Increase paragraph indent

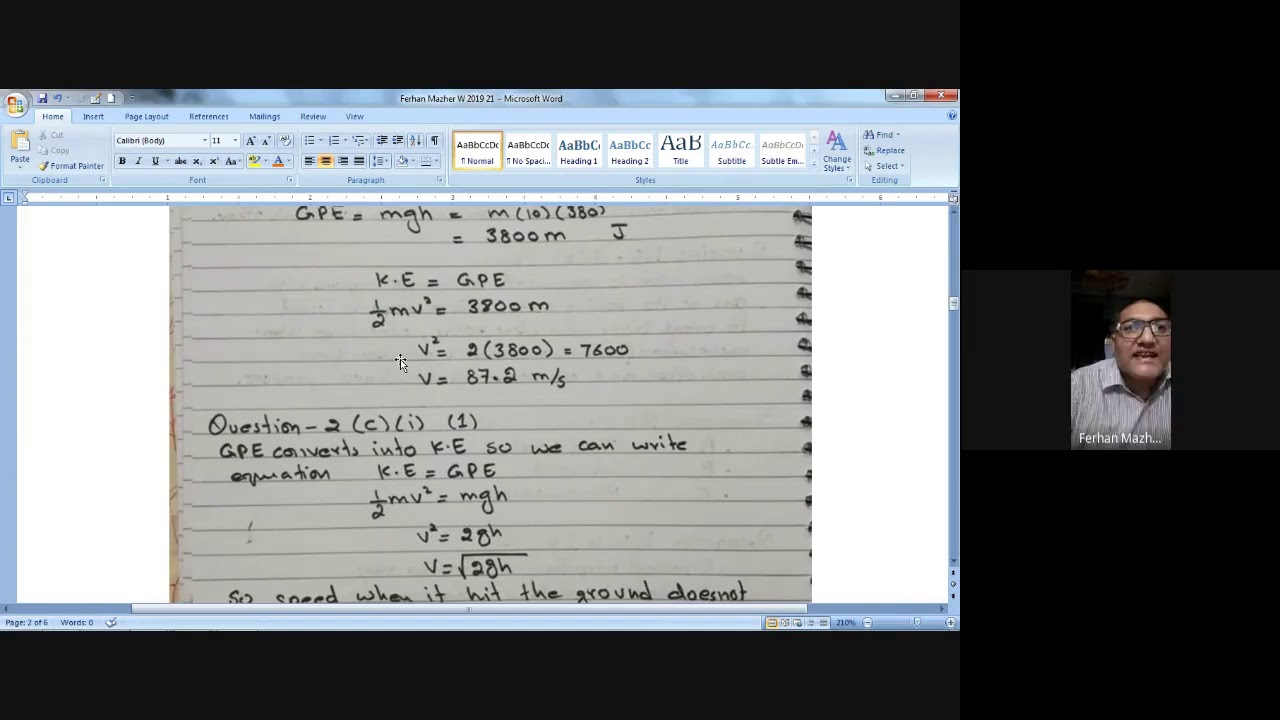click(397, 141)
